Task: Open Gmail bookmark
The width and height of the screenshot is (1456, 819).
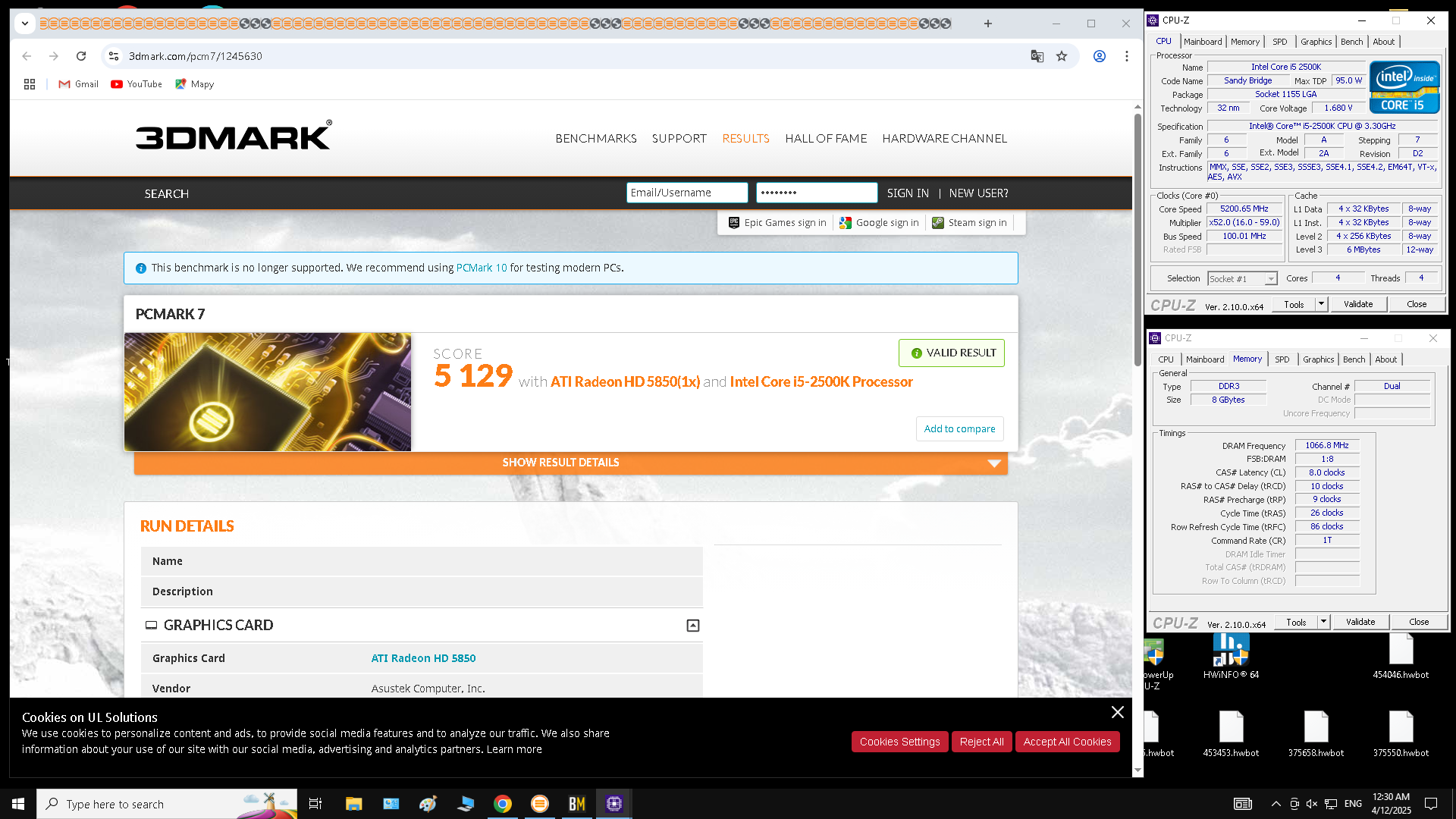Action: [x=79, y=84]
